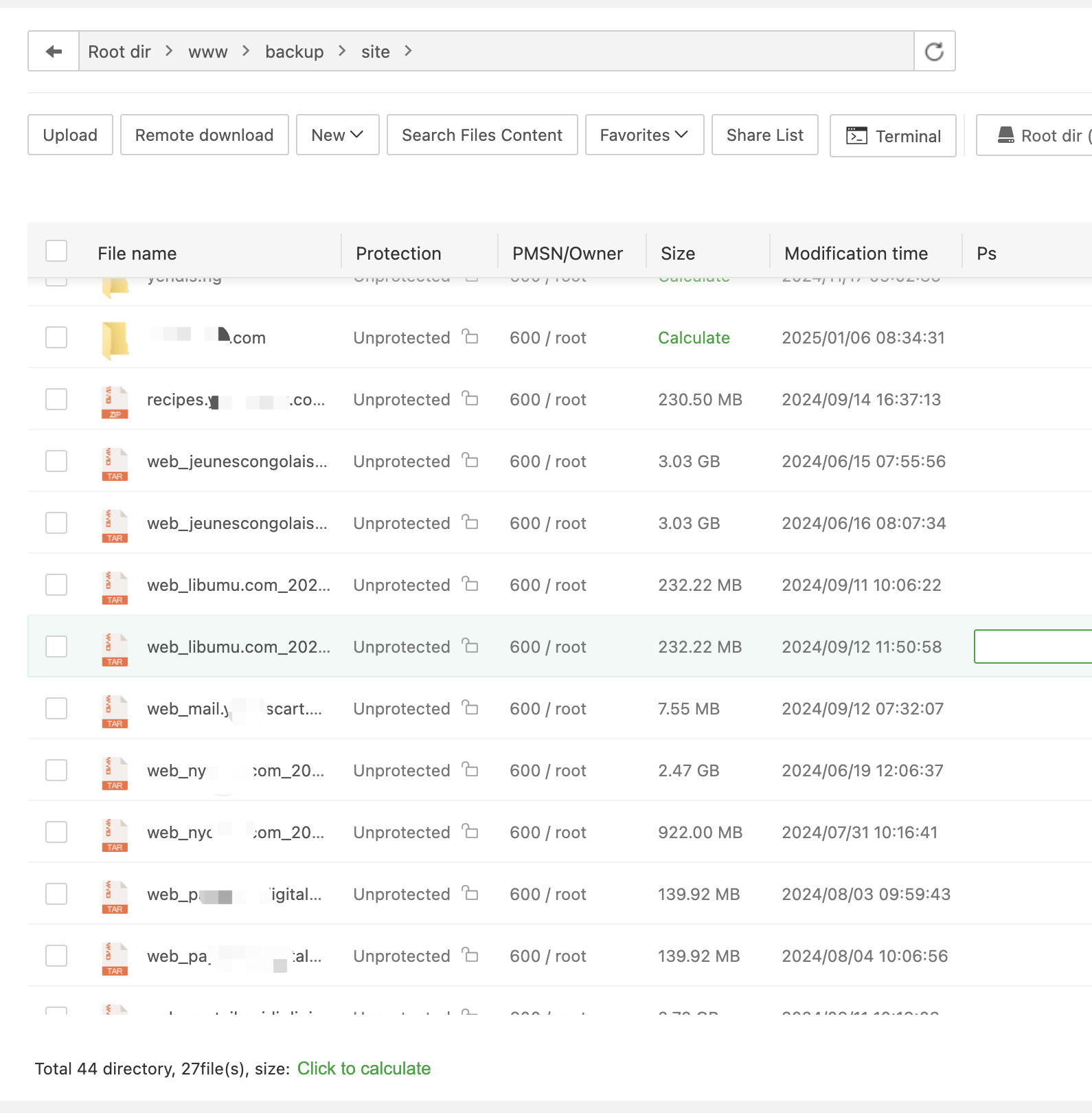Screen dimensions: 1092x1113
Task: Click the TAR icon for 7.55 MB web_mail file
Action: [115, 712]
